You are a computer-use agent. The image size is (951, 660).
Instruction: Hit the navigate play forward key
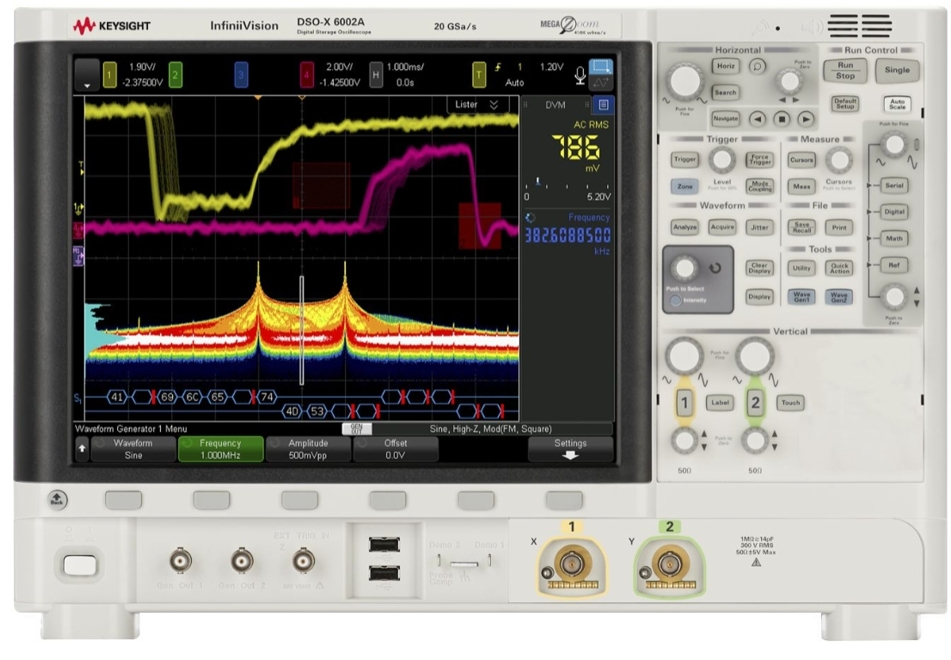pyautogui.click(x=805, y=119)
